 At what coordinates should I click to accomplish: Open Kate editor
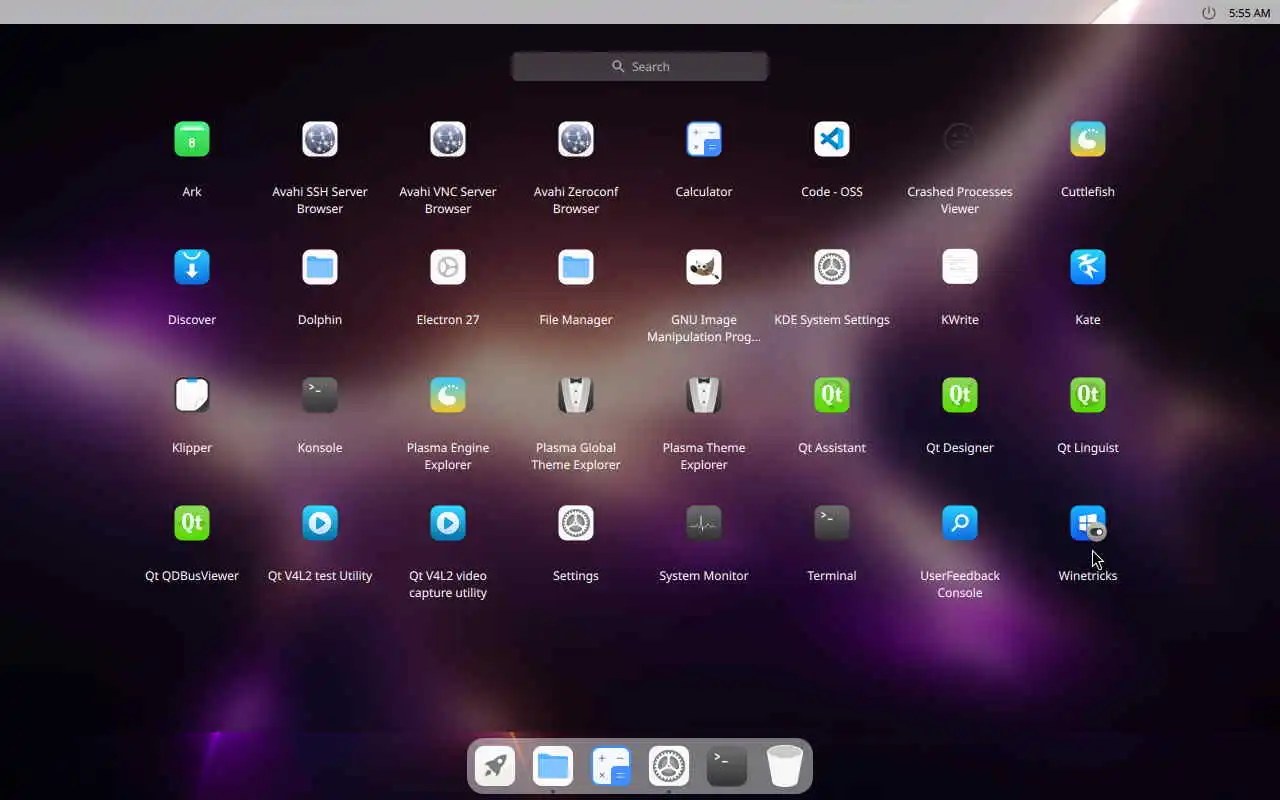pos(1088,267)
